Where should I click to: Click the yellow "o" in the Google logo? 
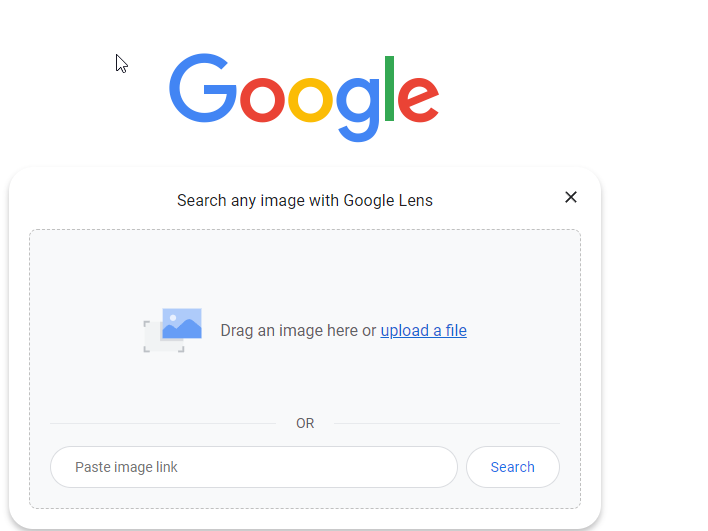(311, 99)
